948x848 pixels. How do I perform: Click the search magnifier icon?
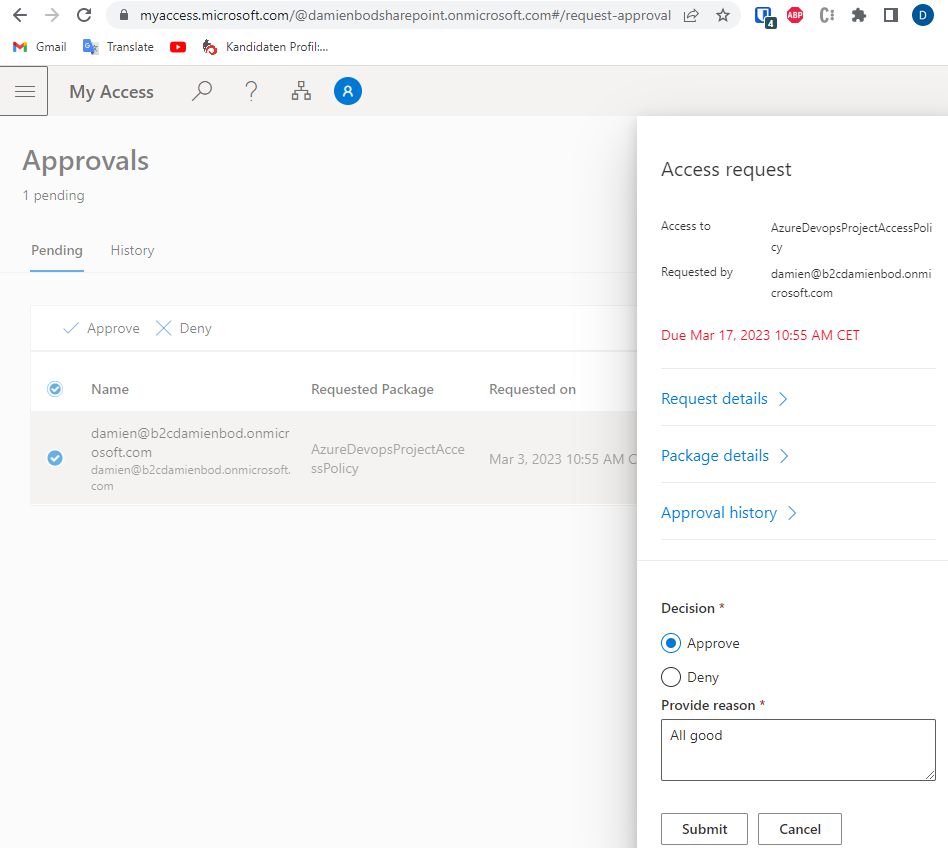(x=202, y=92)
